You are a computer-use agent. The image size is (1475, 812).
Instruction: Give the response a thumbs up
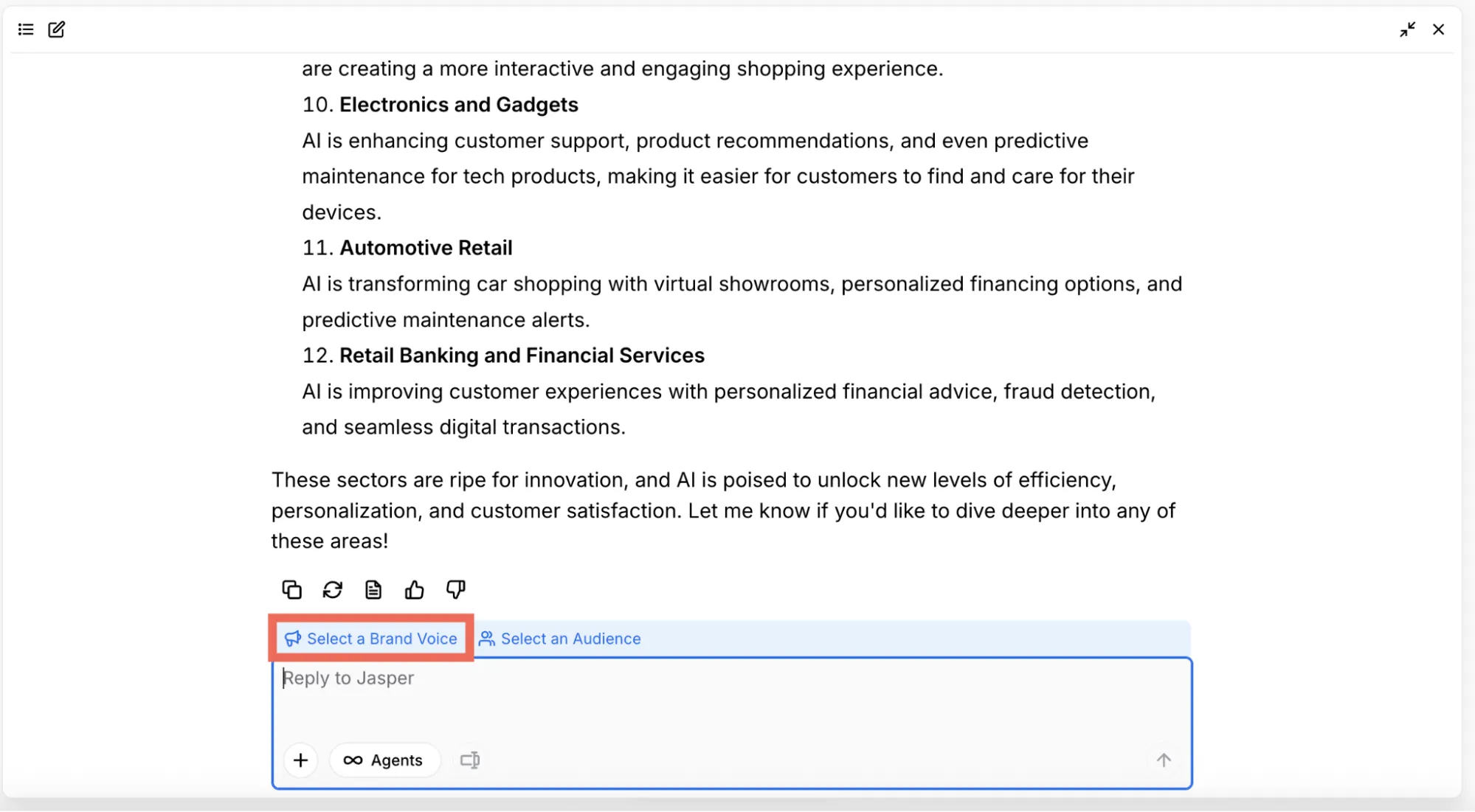(414, 590)
